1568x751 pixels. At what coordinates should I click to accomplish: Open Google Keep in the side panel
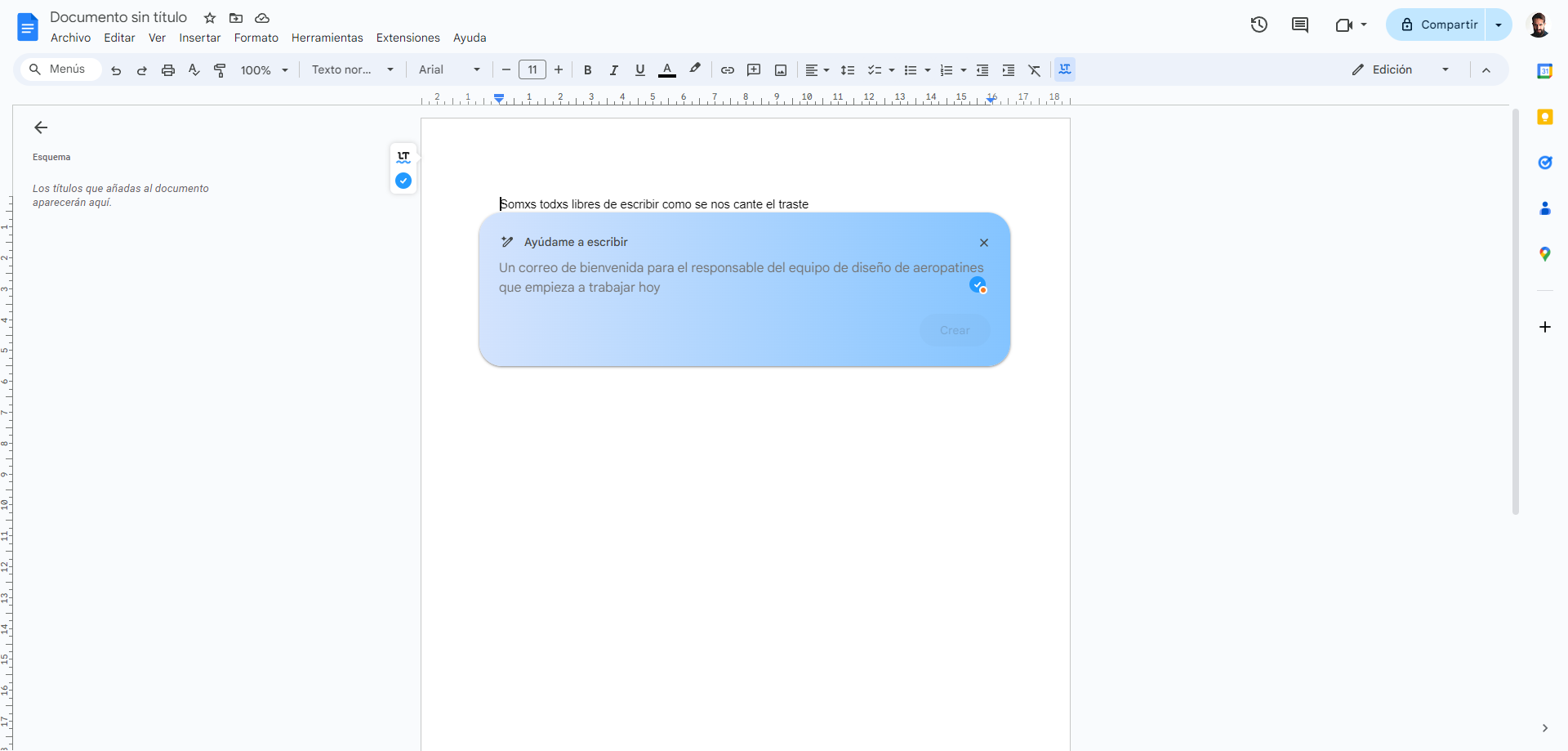pos(1545,117)
